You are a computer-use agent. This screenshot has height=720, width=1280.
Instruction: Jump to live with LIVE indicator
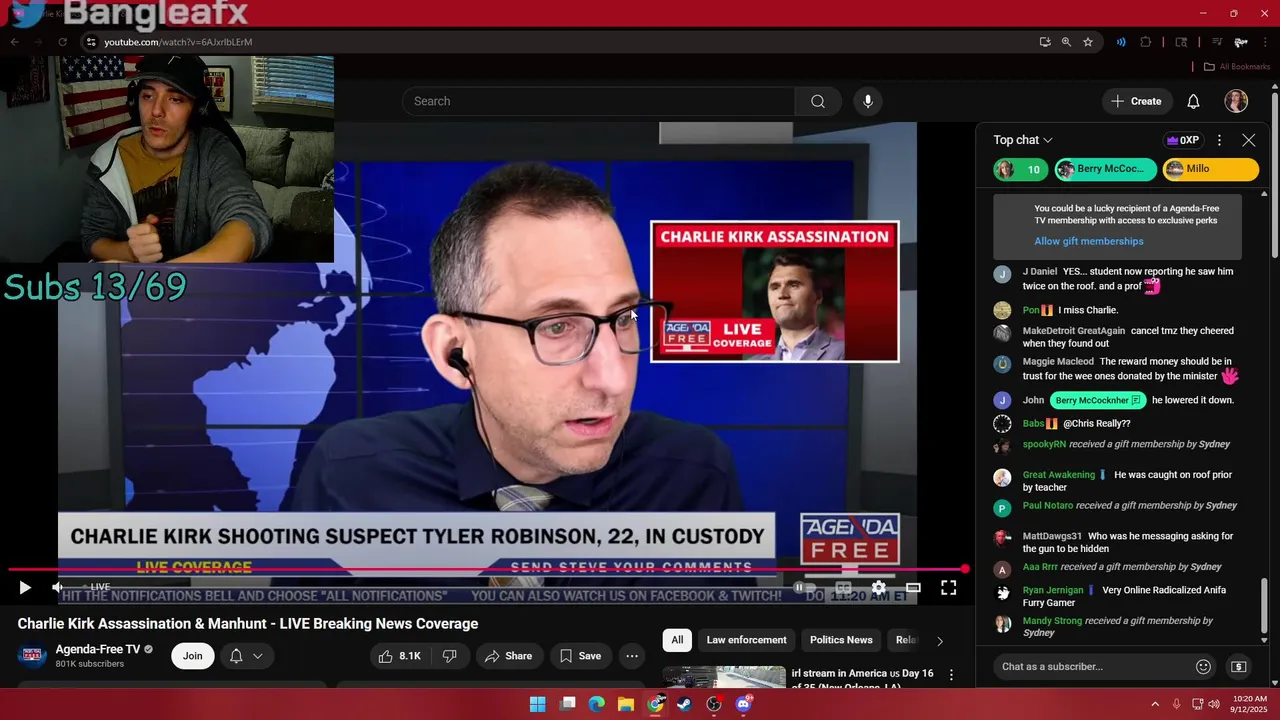pyautogui.click(x=96, y=587)
